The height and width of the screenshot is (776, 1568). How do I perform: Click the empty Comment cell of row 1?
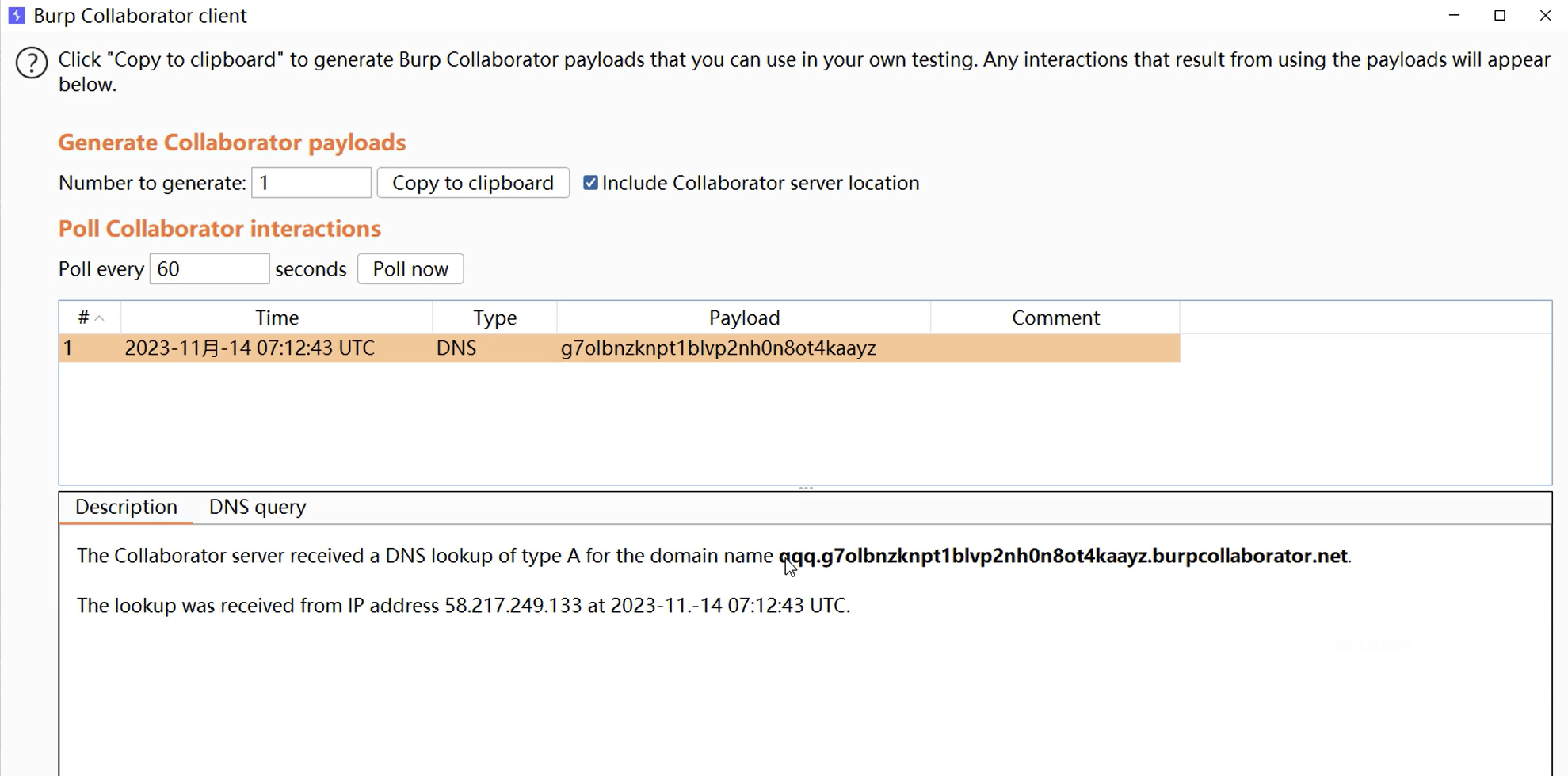pos(1055,348)
